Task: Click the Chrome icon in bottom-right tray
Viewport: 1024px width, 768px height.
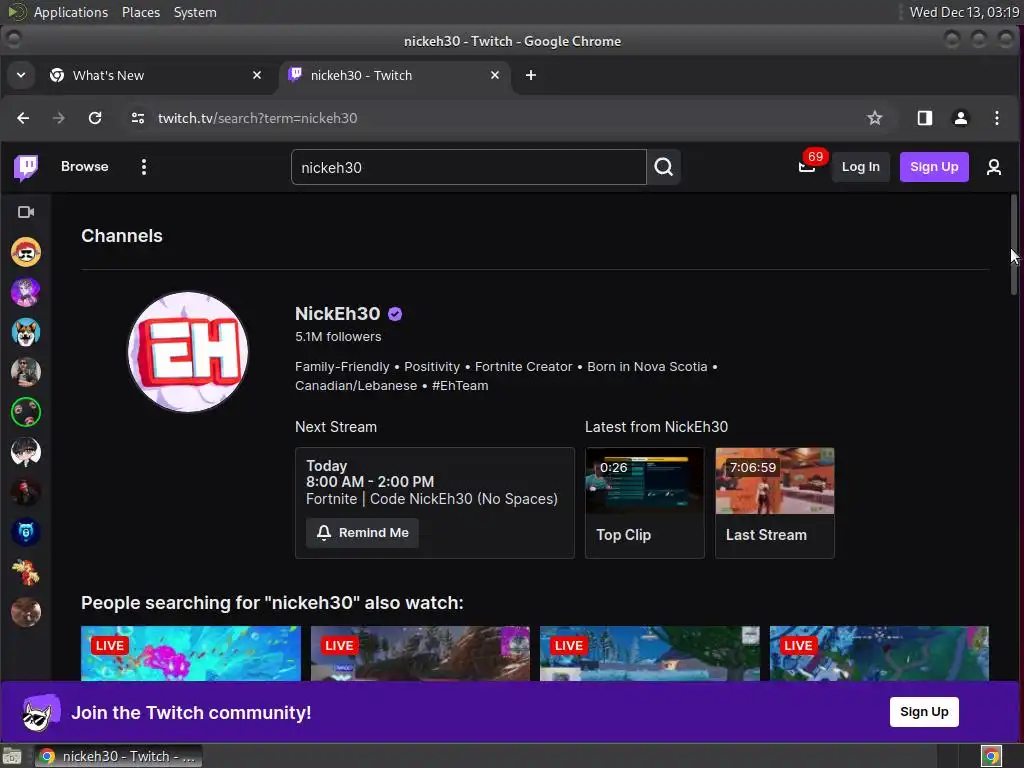Action: coord(991,756)
